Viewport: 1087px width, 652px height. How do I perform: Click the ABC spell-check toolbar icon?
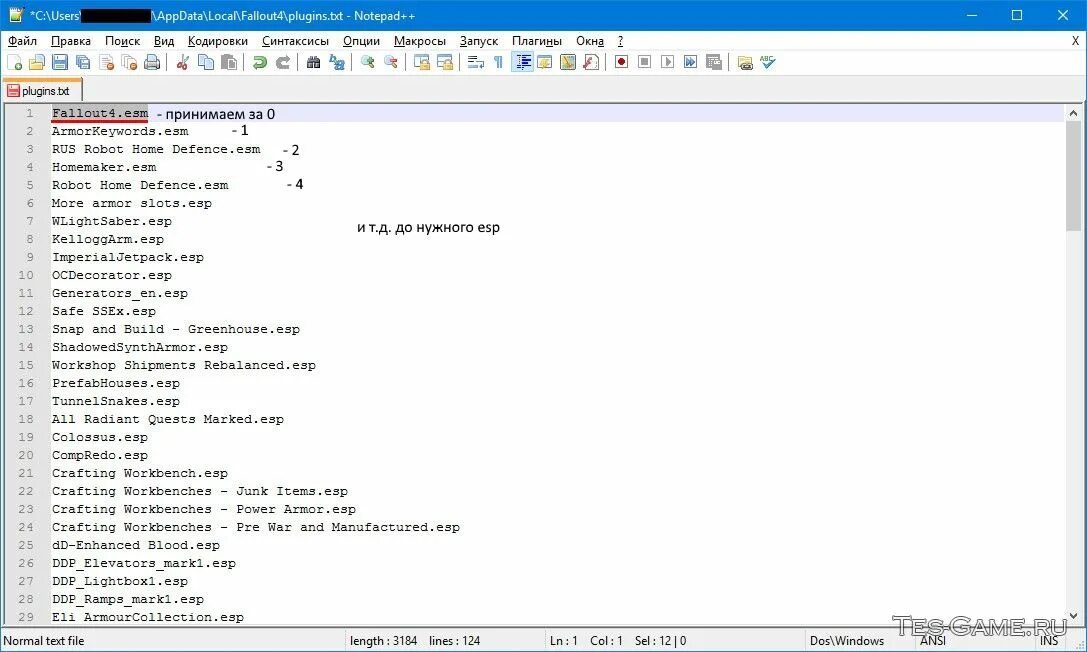pos(767,62)
